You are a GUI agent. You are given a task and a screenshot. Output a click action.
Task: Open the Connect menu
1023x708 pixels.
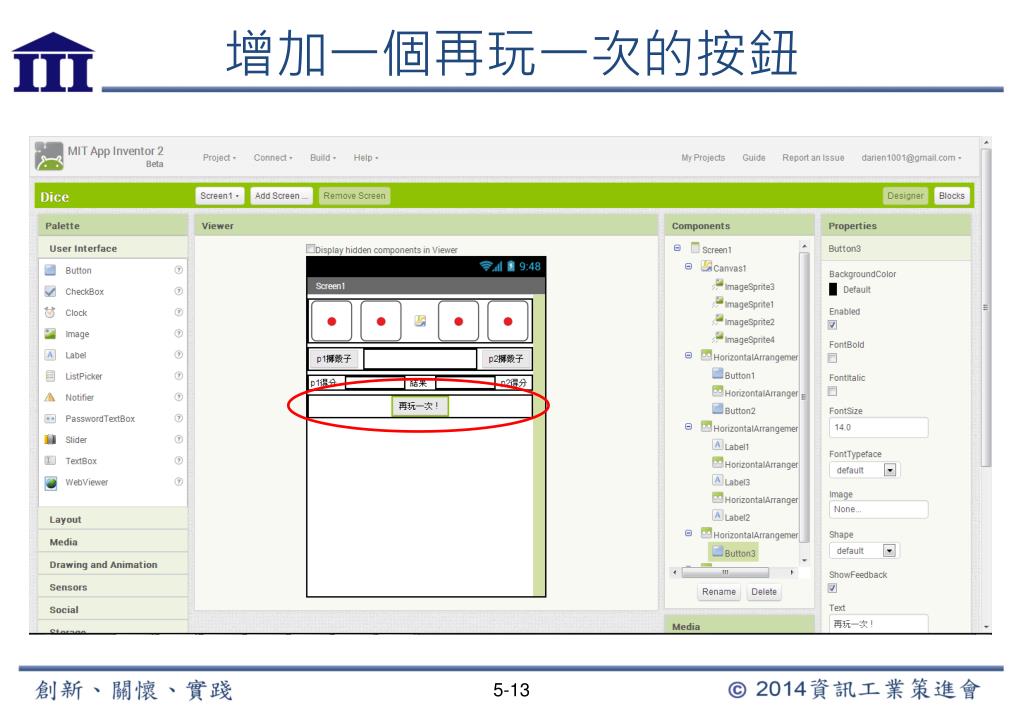tap(273, 158)
